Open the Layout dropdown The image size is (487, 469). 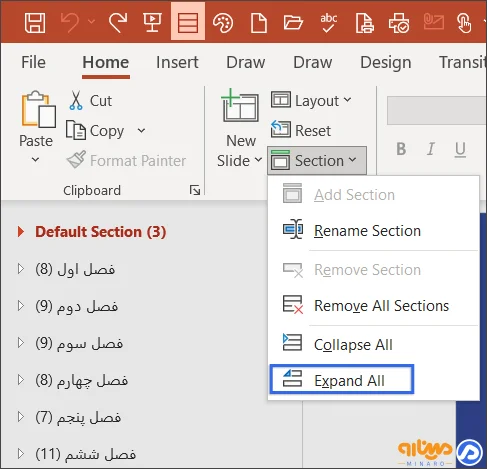click(x=311, y=100)
